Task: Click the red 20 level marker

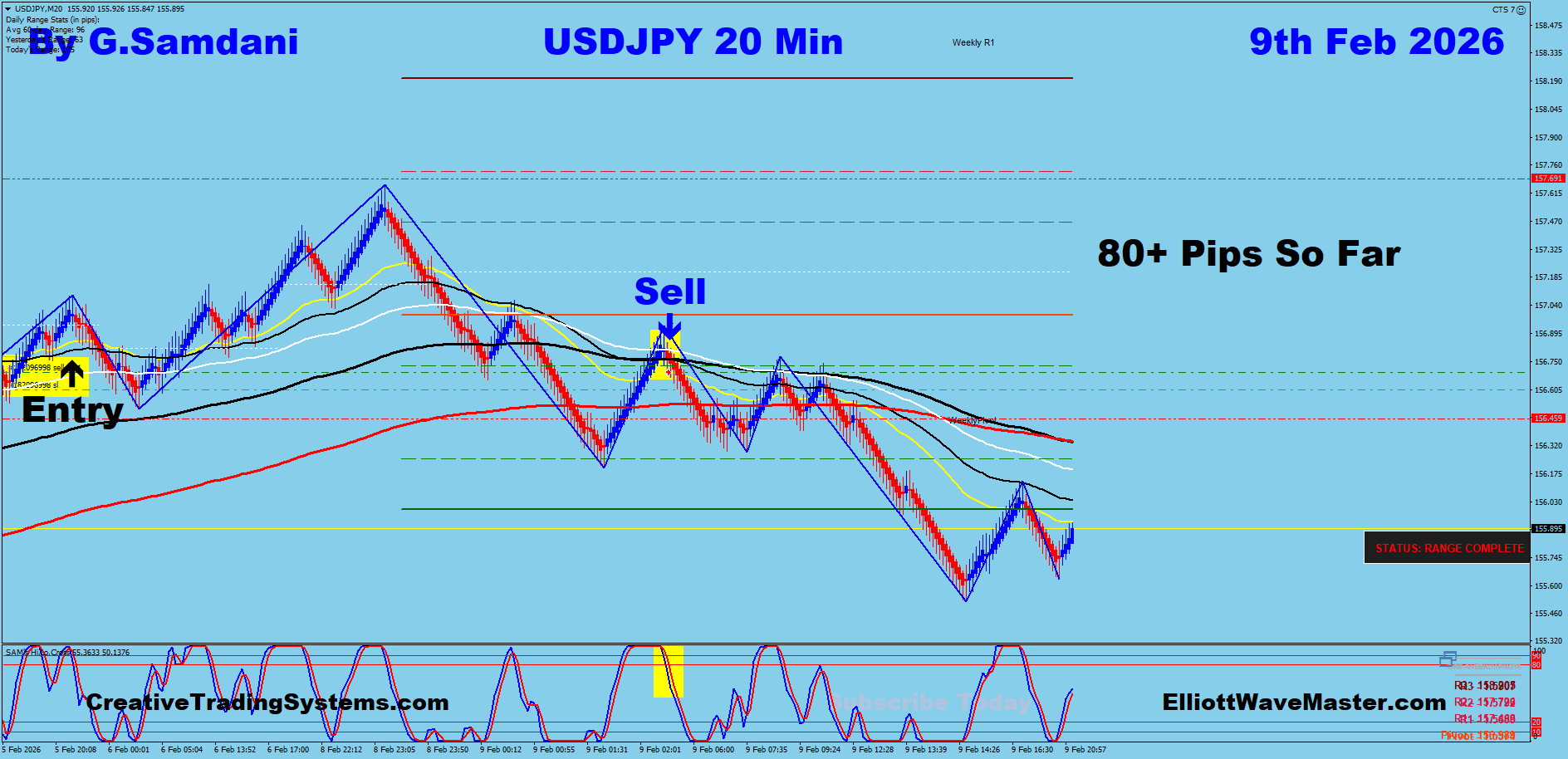Action: pos(1536,722)
